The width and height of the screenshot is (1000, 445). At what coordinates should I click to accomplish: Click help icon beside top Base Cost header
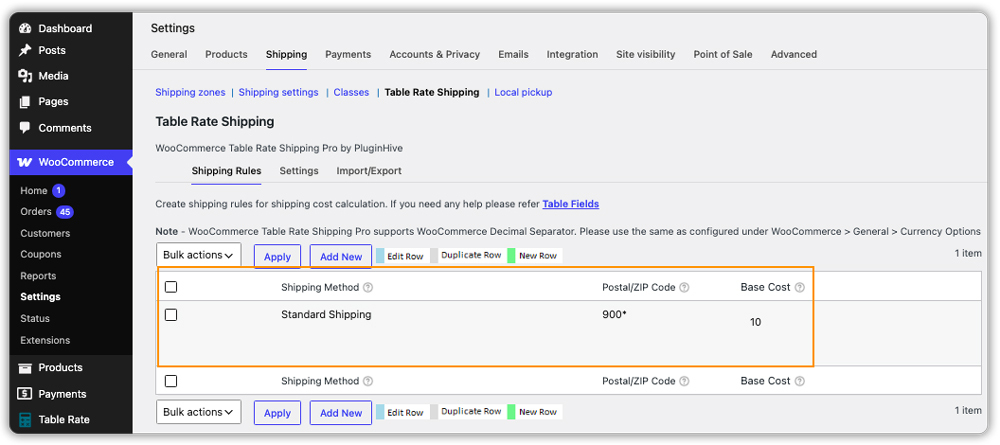tap(800, 288)
